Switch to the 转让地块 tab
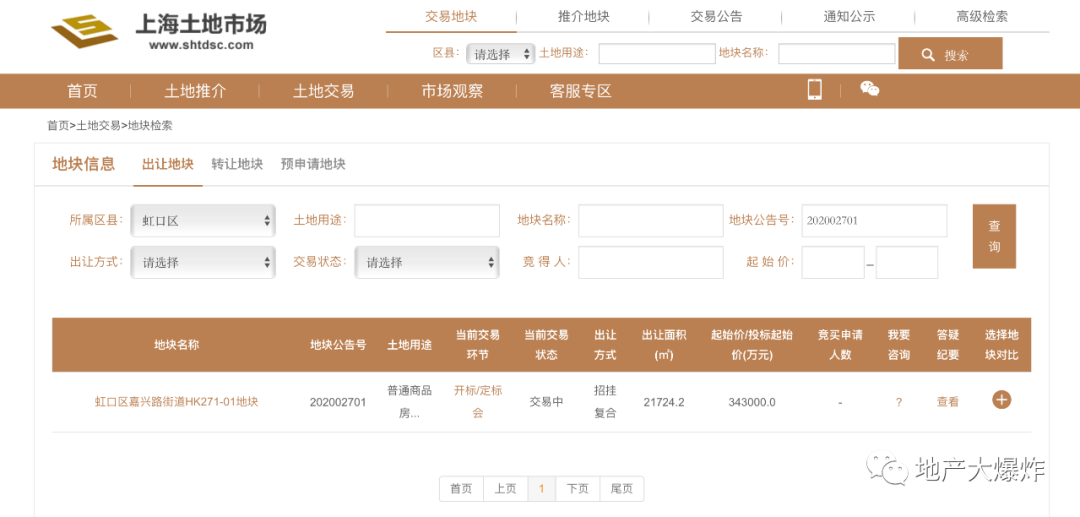The width and height of the screenshot is (1080, 517). (x=237, y=165)
